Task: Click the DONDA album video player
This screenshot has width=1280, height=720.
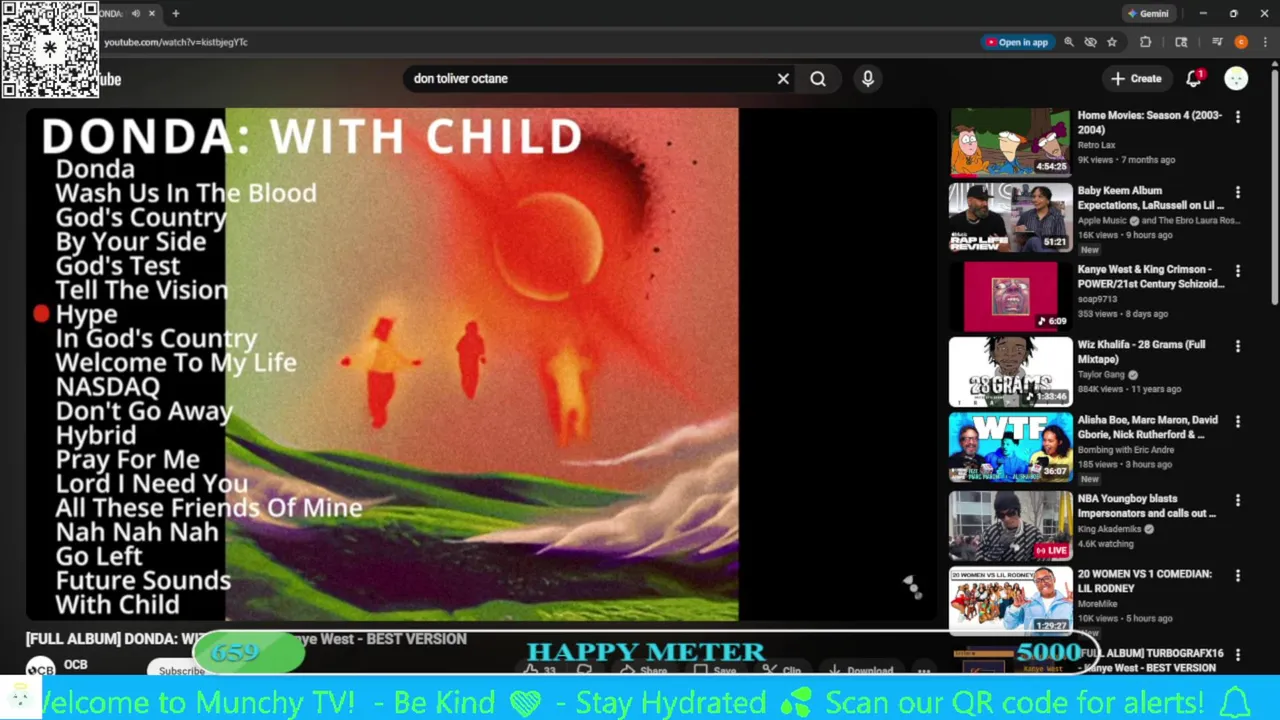Action: coord(482,364)
